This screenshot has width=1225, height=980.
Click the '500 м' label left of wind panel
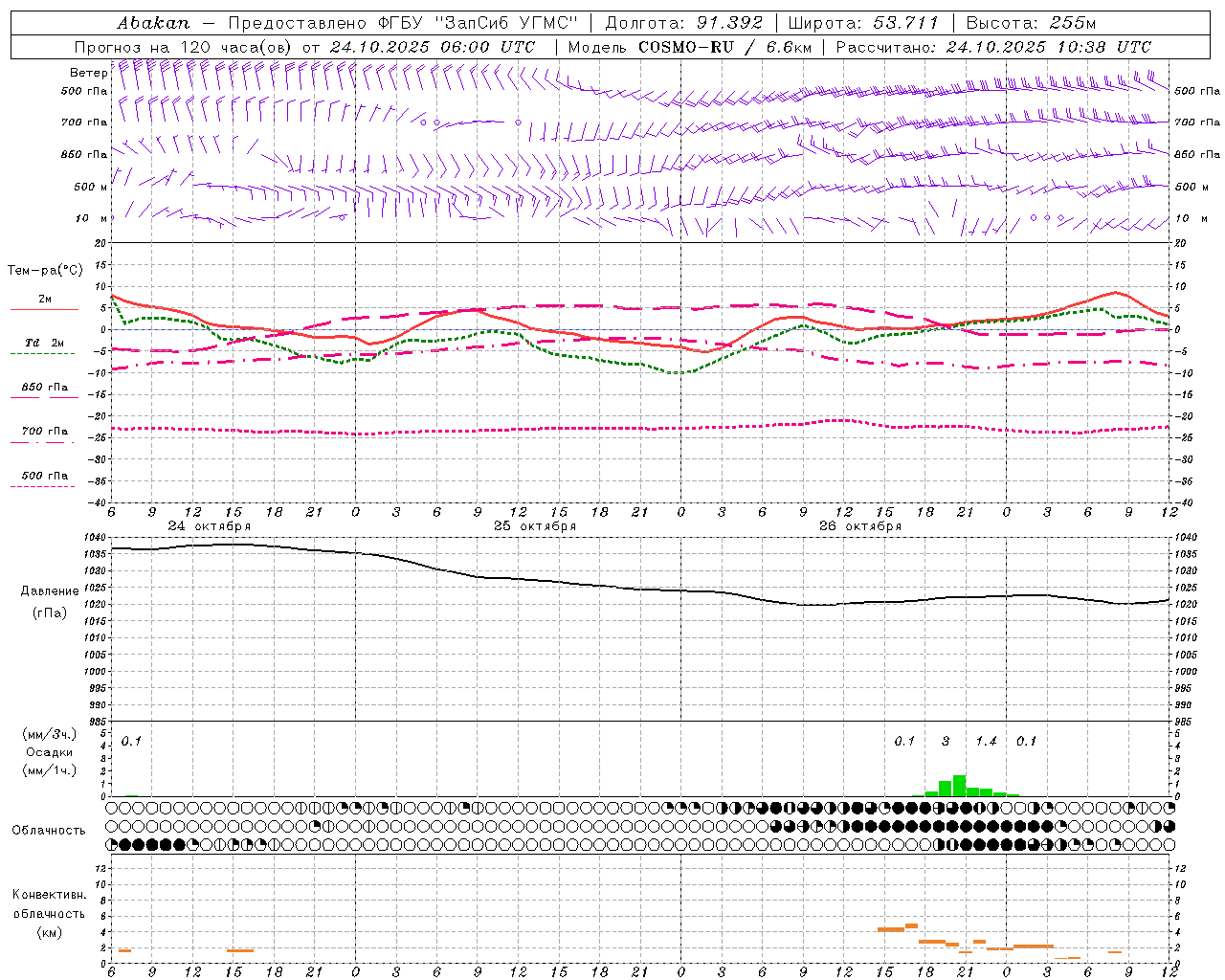[91, 187]
